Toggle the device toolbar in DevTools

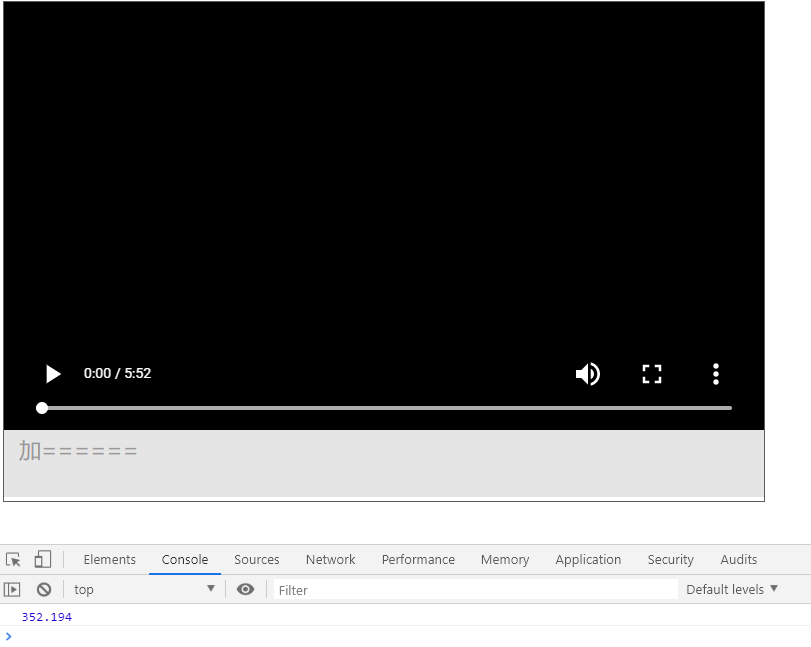41,559
